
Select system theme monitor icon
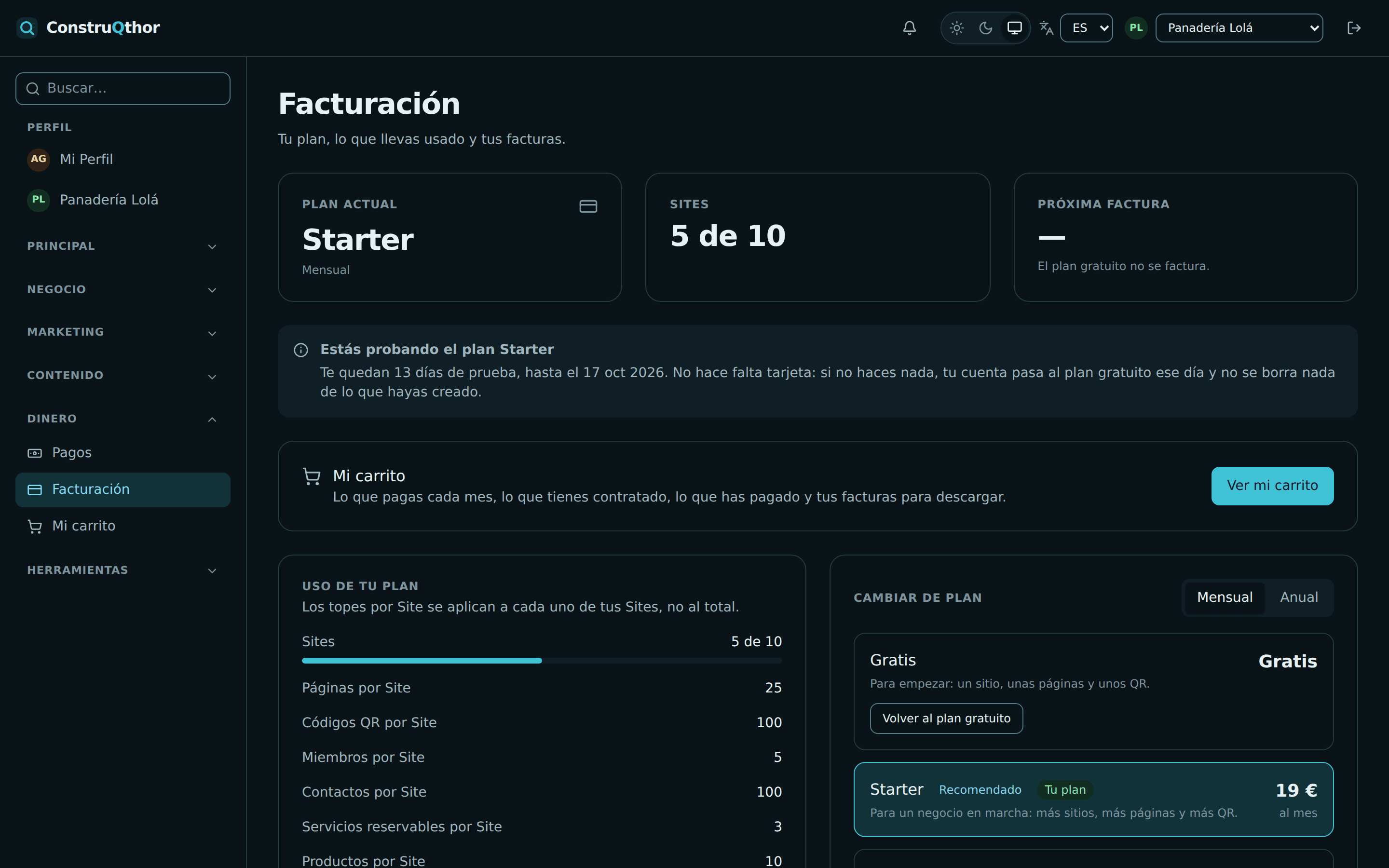coord(1014,27)
